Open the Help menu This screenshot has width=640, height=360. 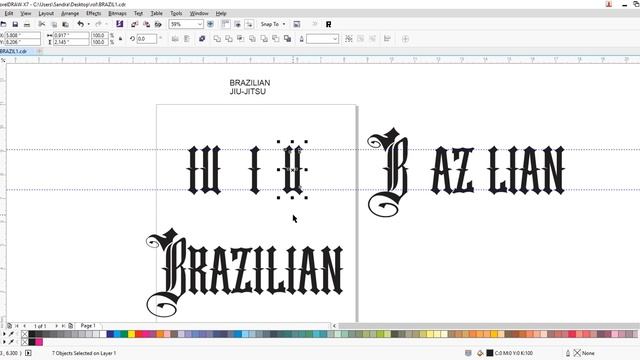tap(221, 13)
